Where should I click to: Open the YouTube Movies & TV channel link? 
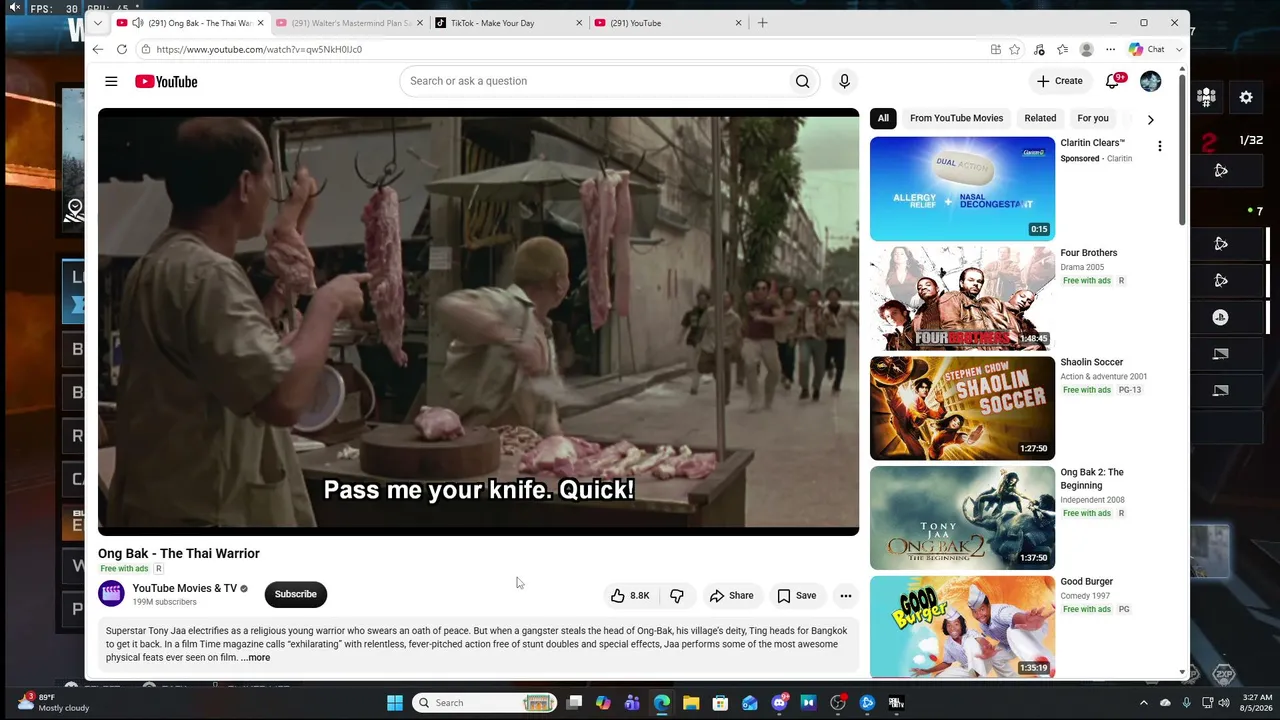185,588
